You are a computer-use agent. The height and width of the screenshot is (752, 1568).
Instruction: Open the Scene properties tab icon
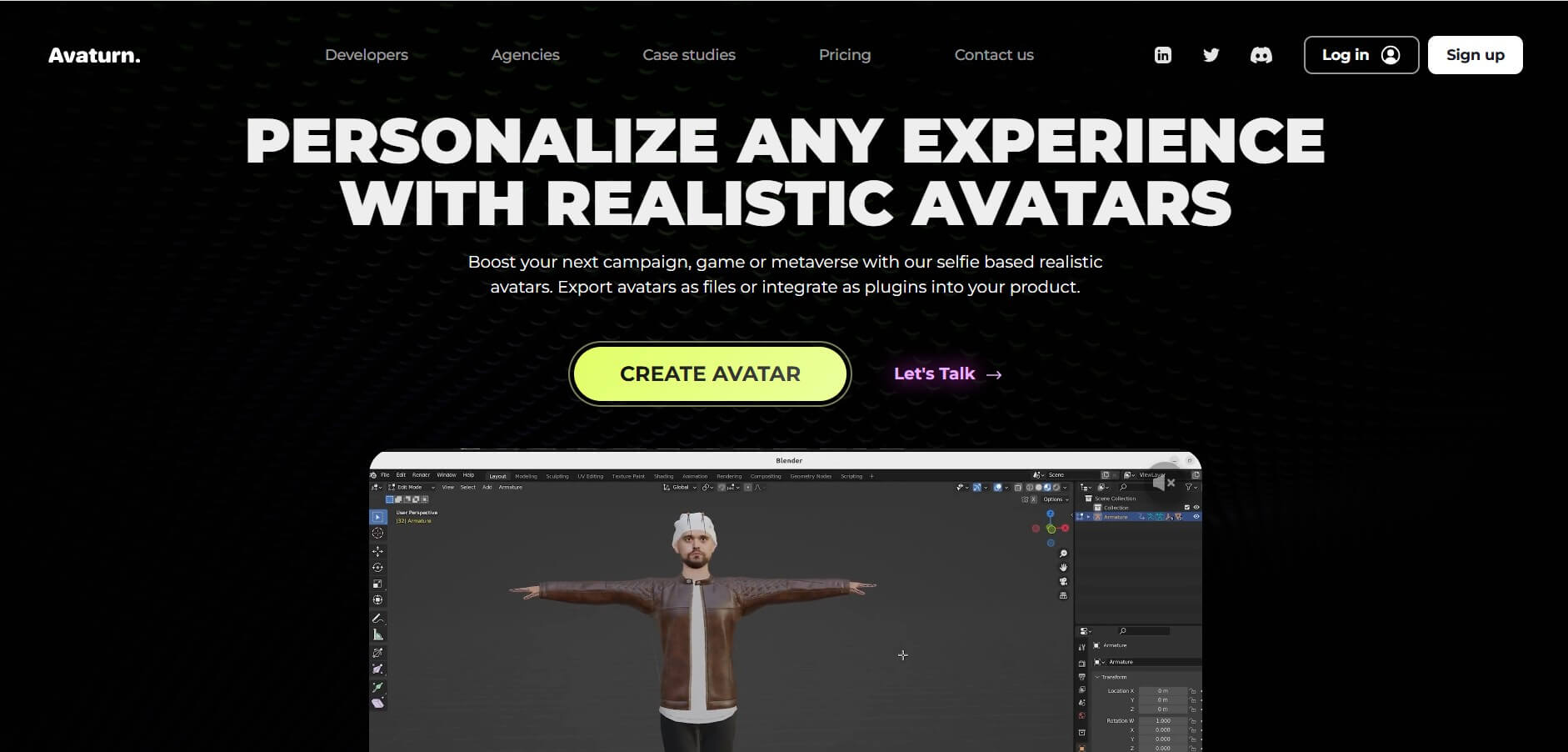pos(1082,702)
